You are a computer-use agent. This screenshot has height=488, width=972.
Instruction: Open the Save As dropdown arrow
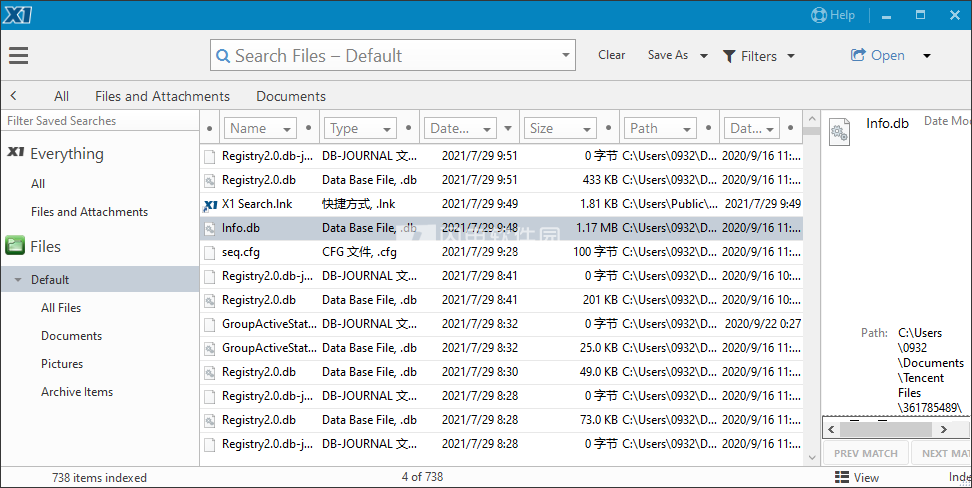click(x=704, y=56)
